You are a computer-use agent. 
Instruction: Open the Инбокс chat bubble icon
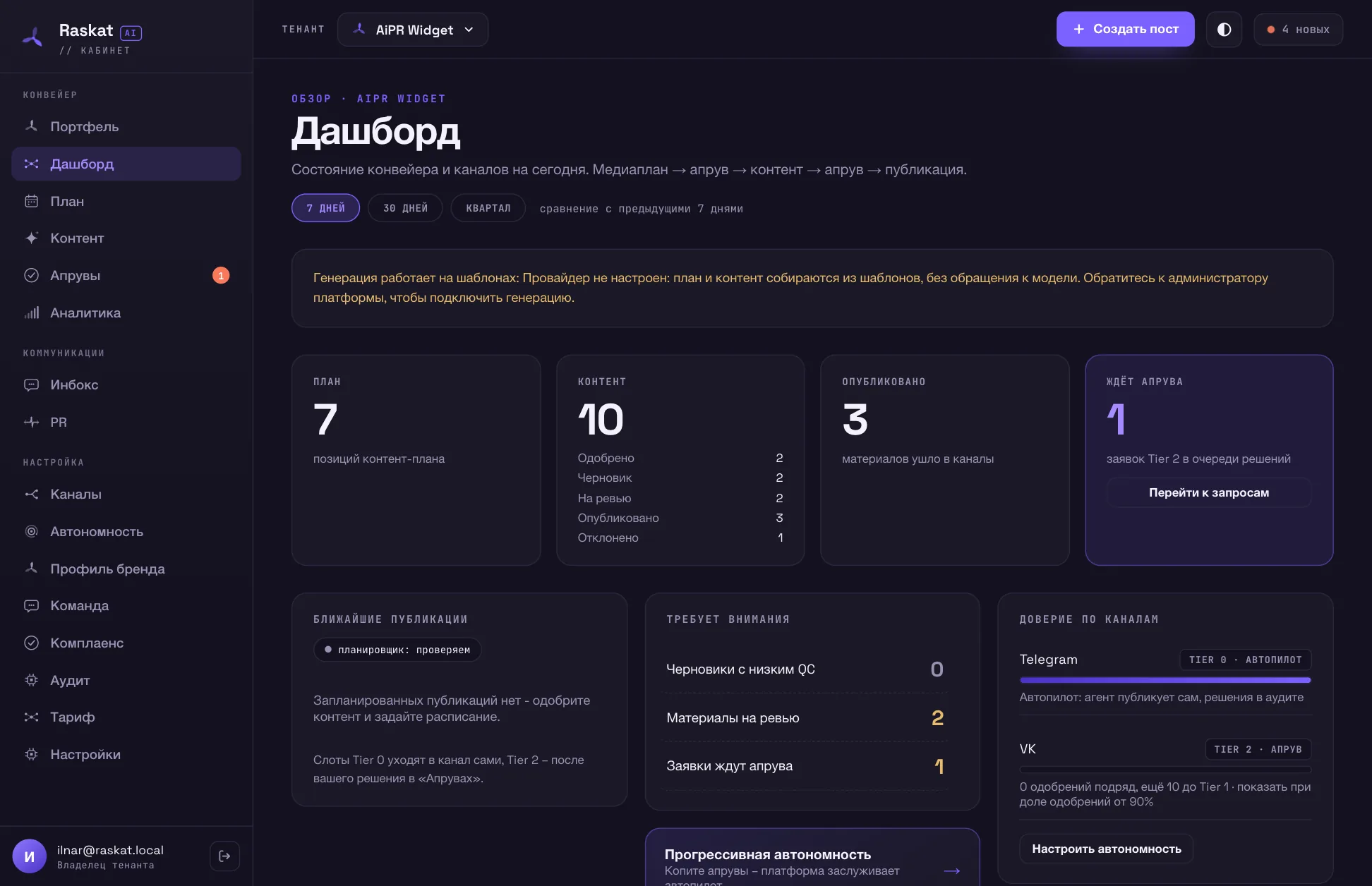(x=31, y=384)
